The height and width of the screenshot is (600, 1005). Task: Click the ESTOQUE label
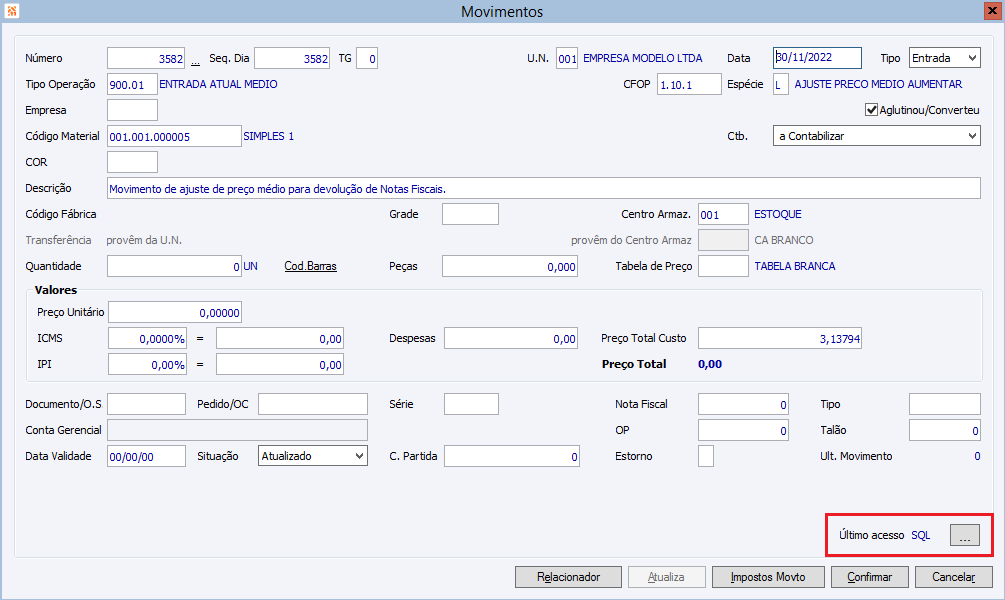click(x=777, y=214)
